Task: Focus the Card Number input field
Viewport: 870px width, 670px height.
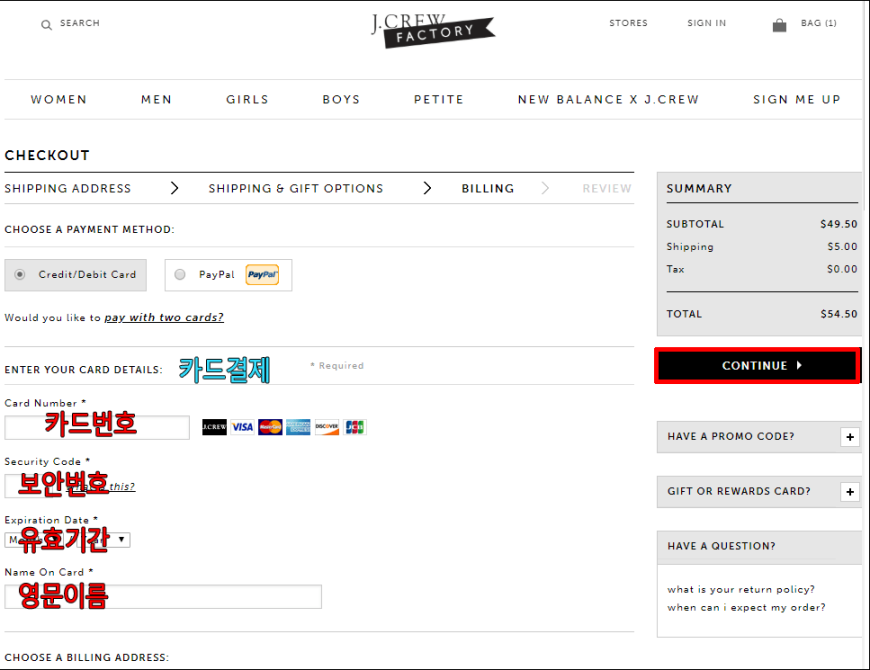Action: pyautogui.click(x=97, y=428)
